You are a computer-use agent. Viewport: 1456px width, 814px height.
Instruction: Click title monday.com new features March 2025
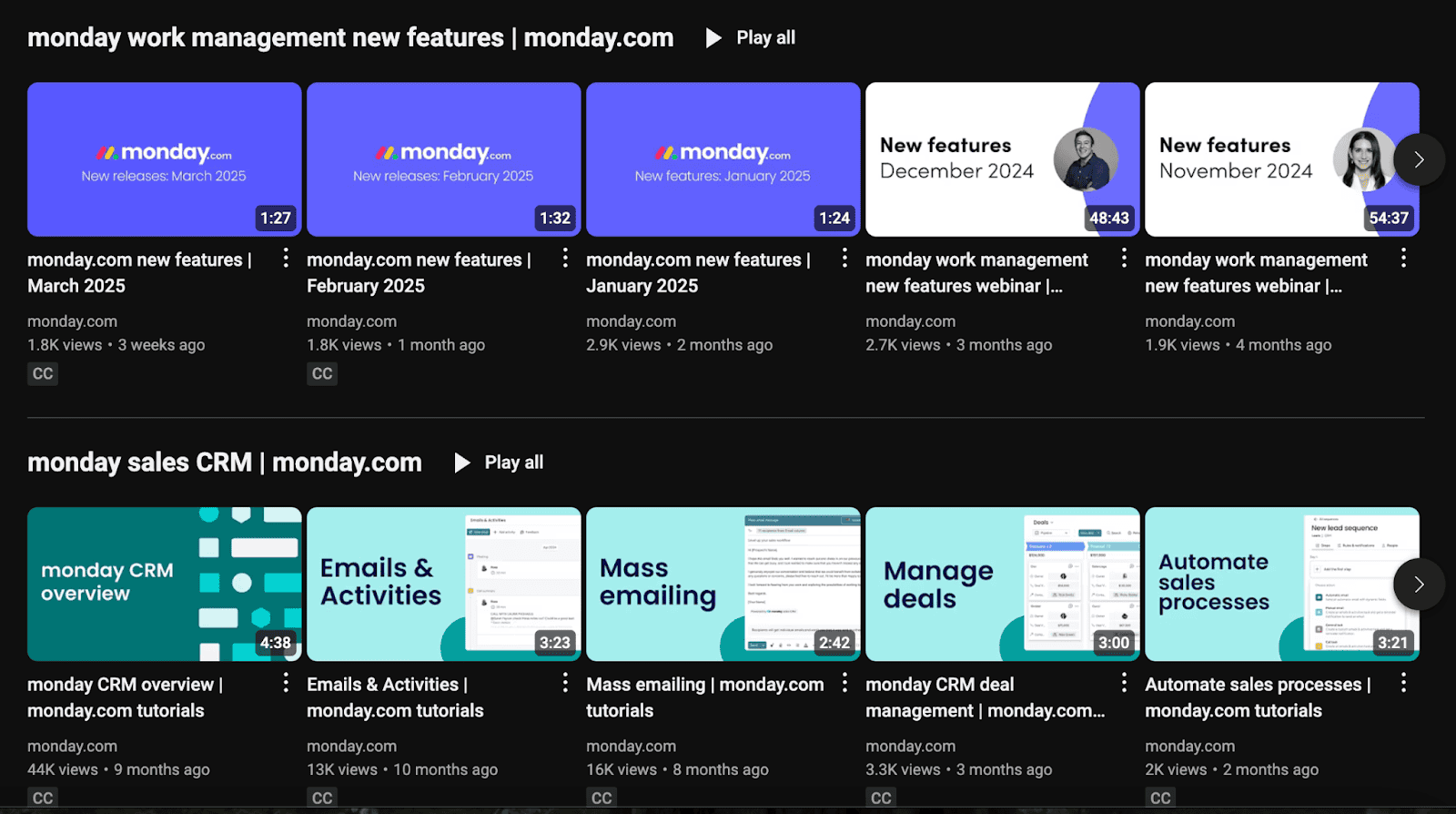pyautogui.click(x=140, y=272)
